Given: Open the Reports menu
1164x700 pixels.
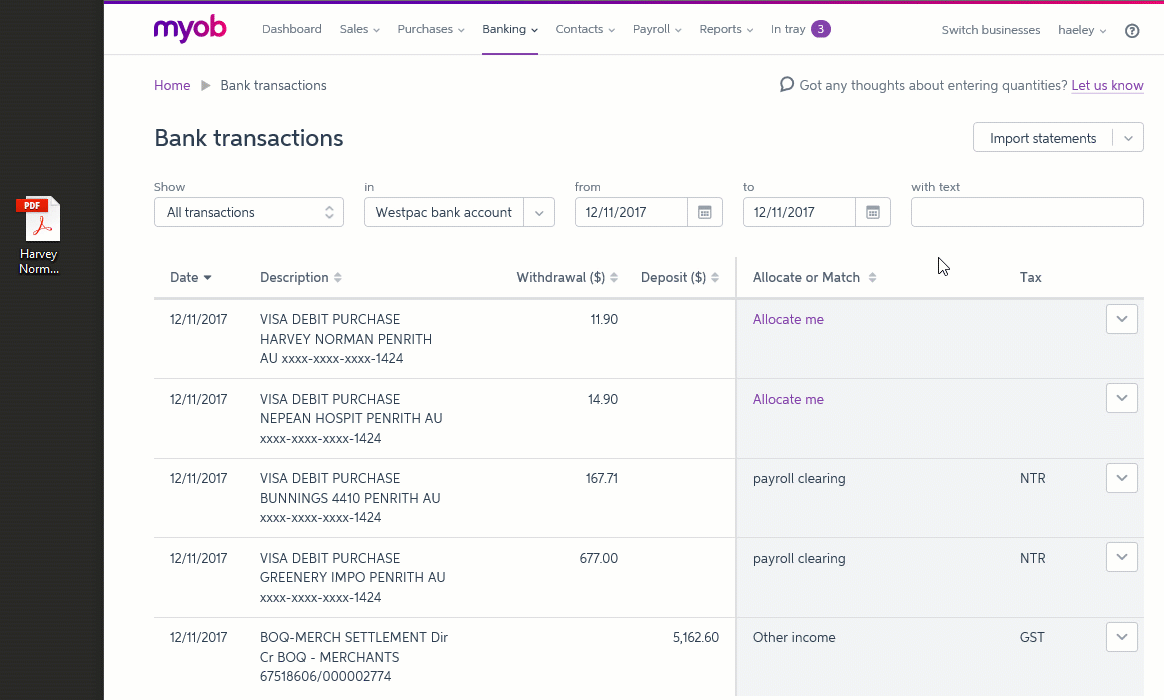Looking at the screenshot, I should [x=726, y=30].
